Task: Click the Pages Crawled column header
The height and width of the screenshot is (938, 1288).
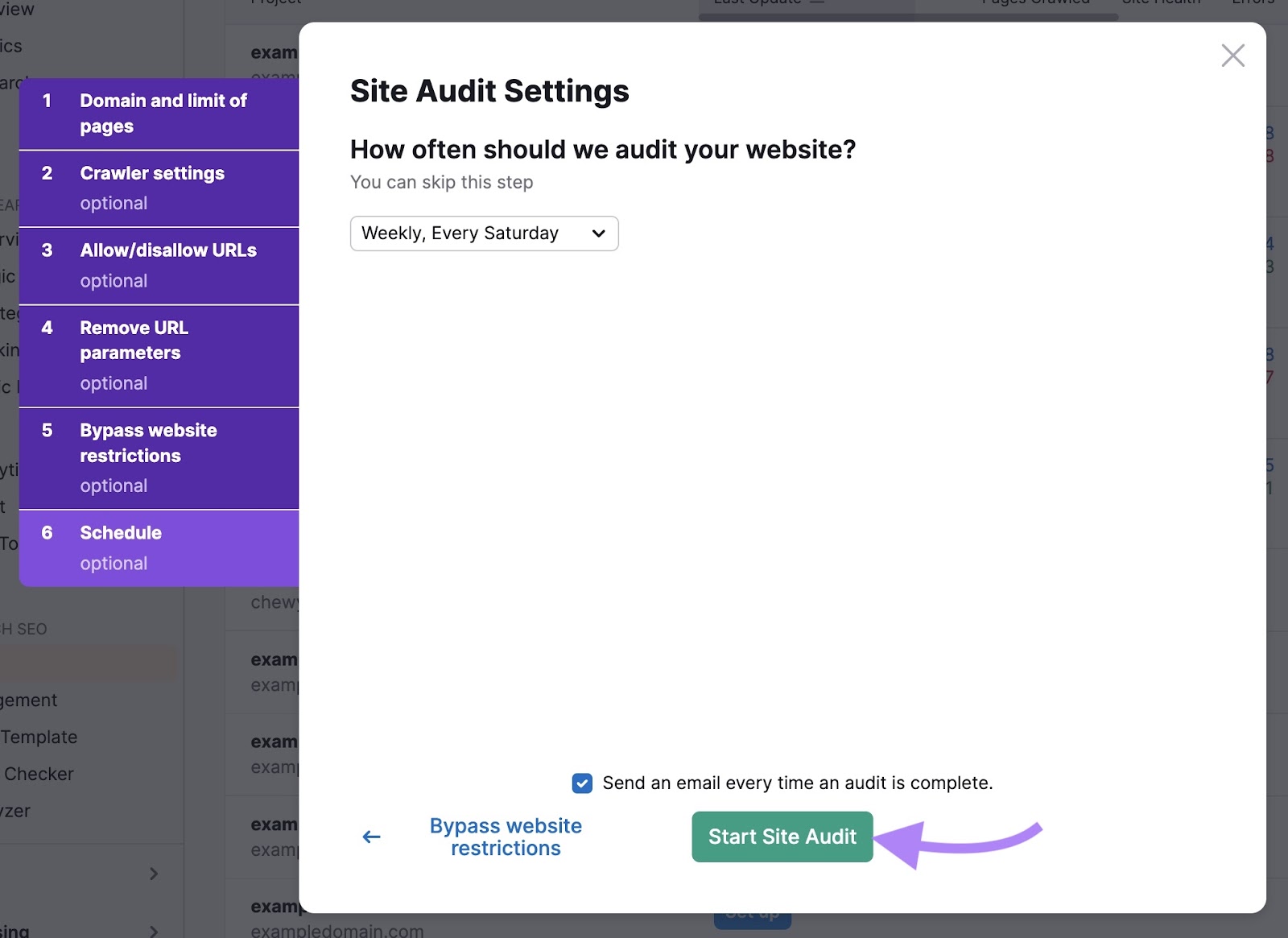Action: 1034,3
